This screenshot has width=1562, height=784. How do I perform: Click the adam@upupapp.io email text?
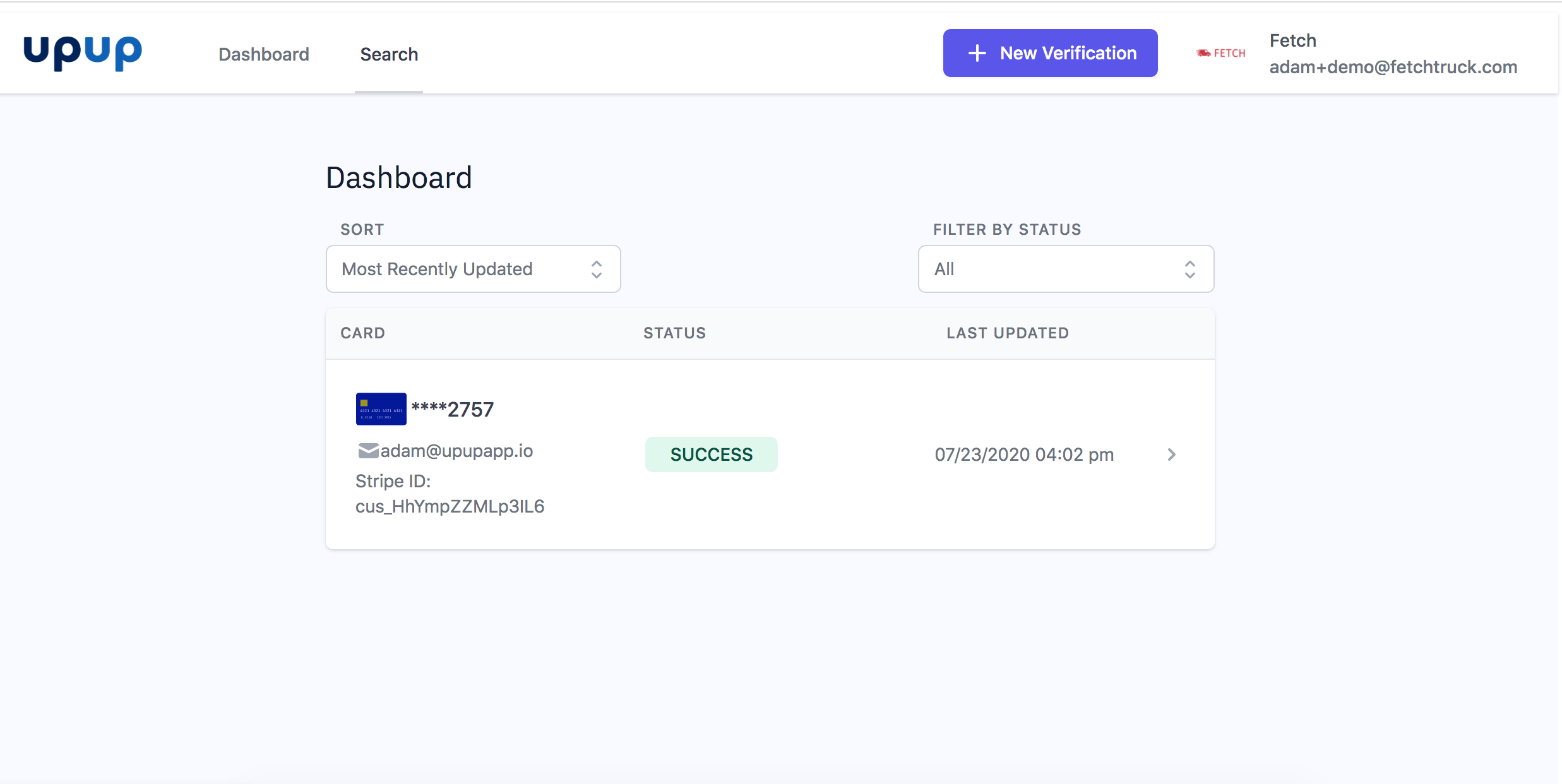click(x=456, y=451)
